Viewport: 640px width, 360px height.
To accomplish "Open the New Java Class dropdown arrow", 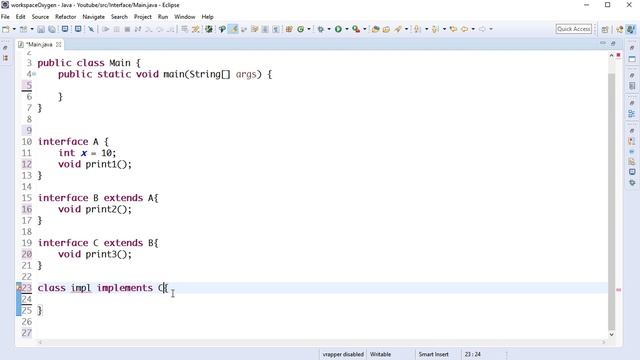I will coord(309,29).
